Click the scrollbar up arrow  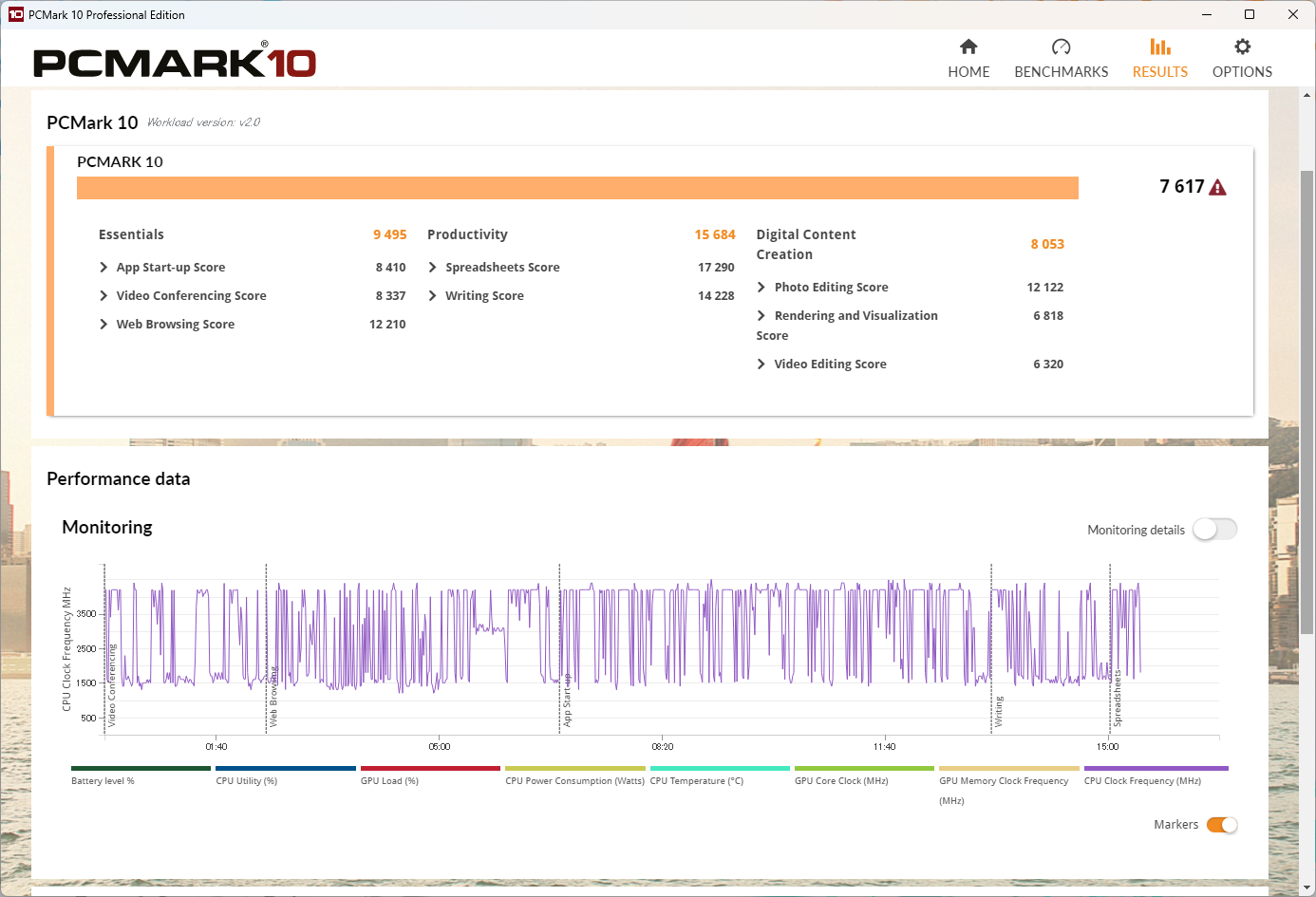1307,95
